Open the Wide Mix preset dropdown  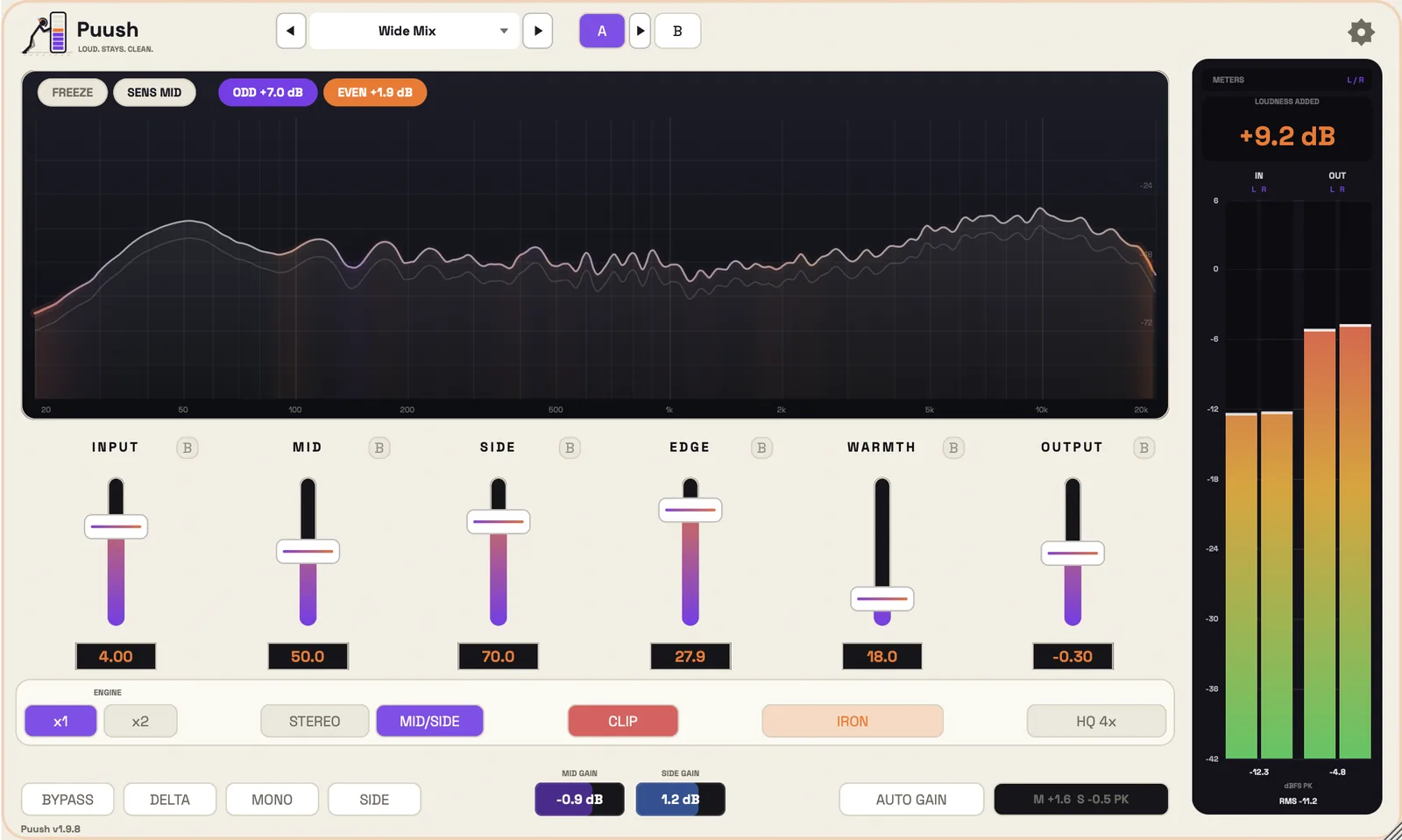coord(414,31)
